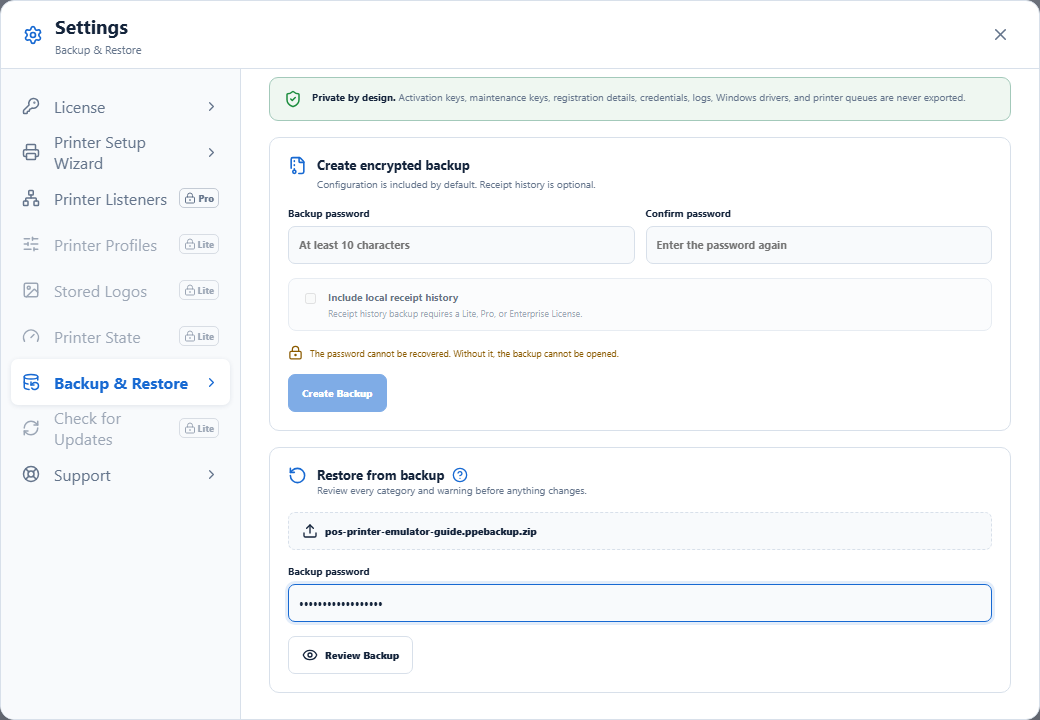Click the Settings gear icon in header
Viewport: 1040px width, 720px height.
32,35
